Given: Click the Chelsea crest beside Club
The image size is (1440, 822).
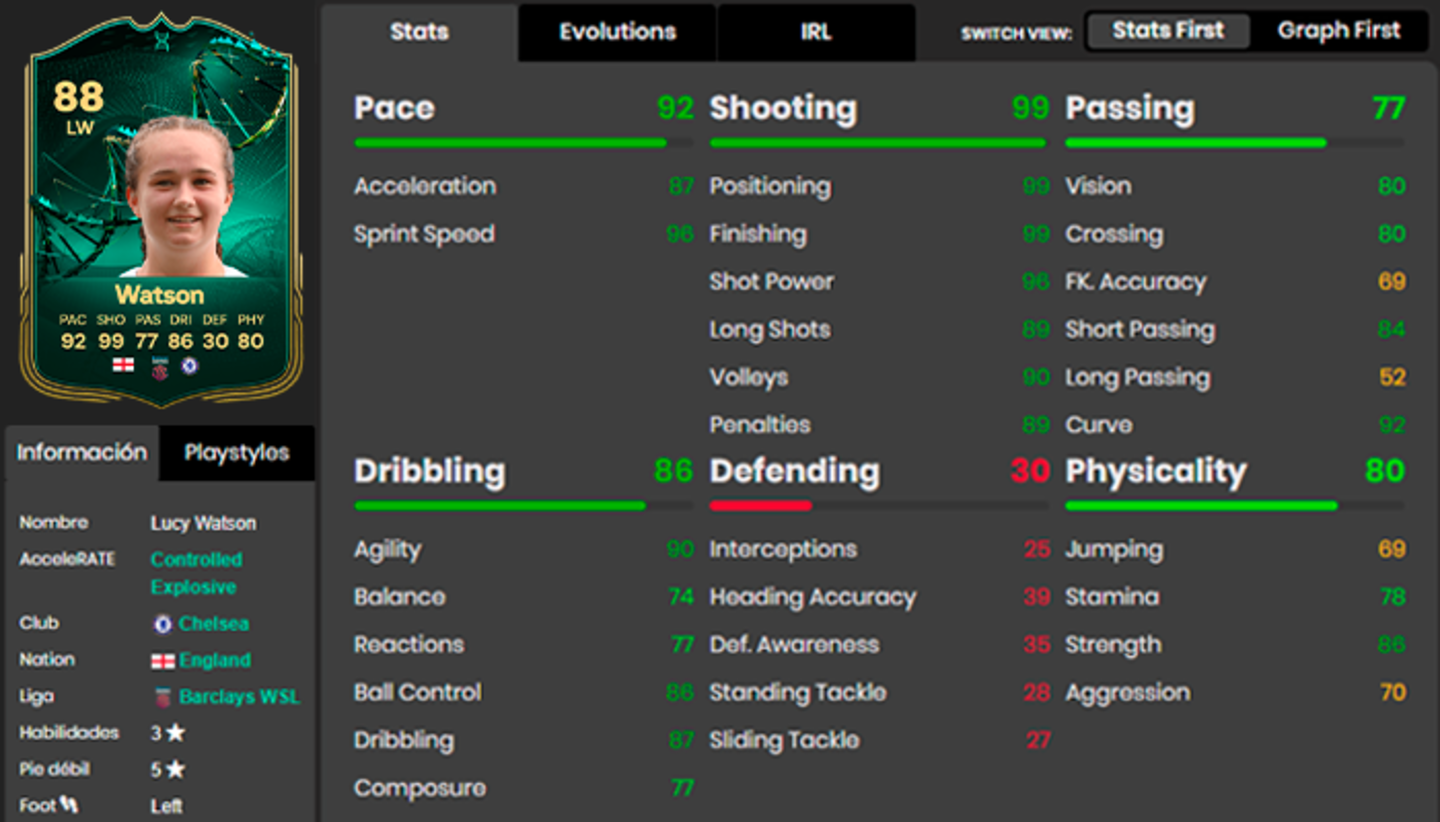Looking at the screenshot, I should [162, 624].
